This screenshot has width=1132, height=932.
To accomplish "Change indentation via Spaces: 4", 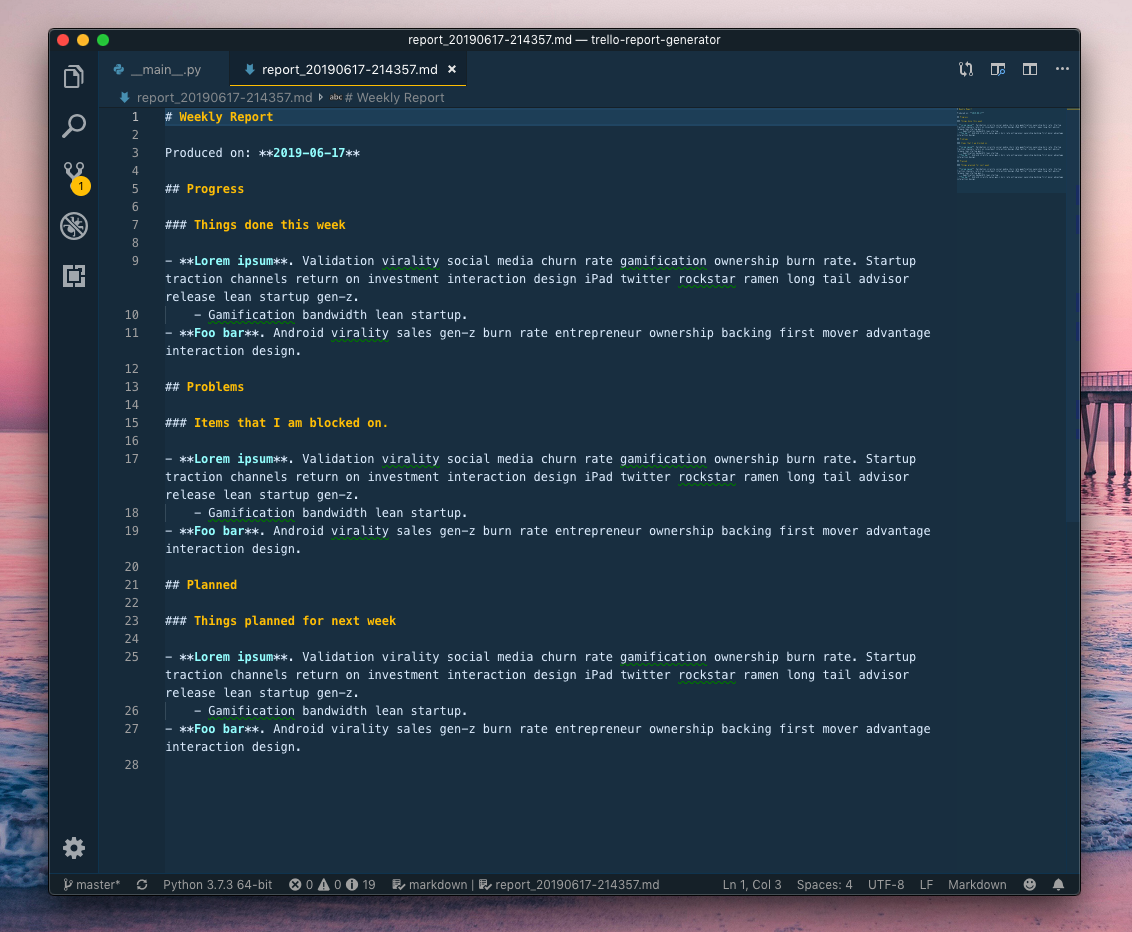I will point(824,884).
